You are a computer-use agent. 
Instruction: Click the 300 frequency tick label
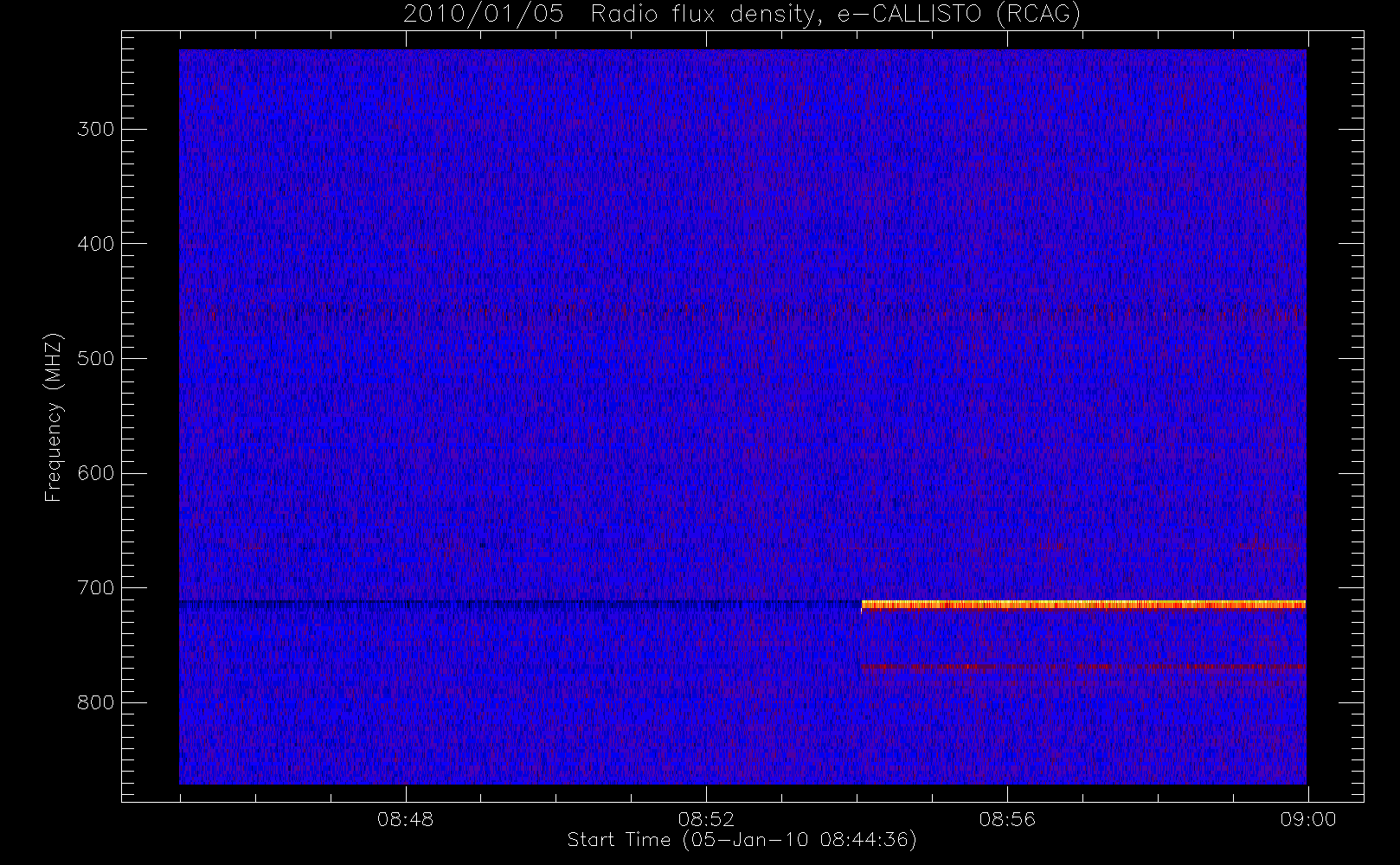click(95, 129)
